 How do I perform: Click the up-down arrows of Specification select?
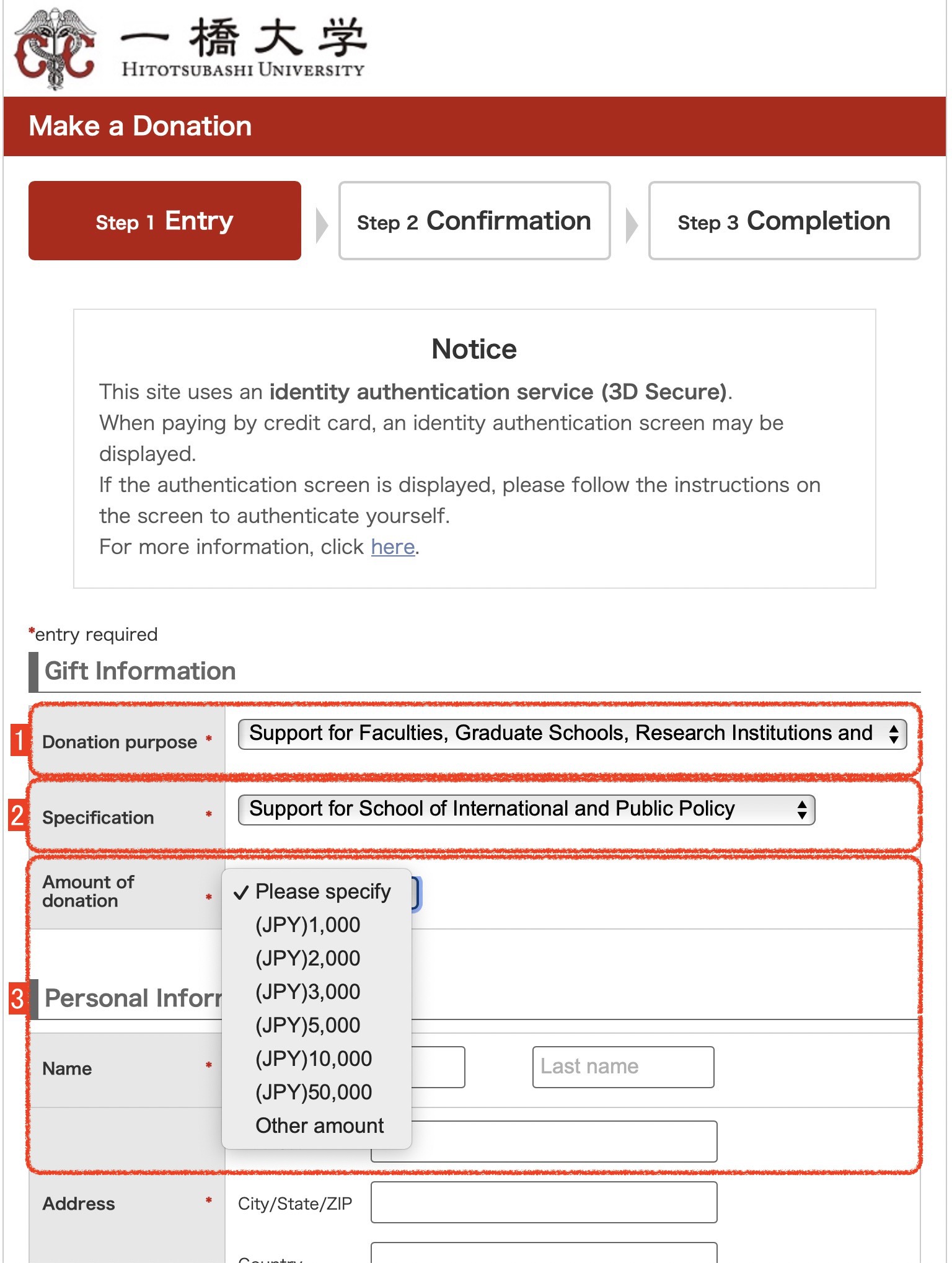801,810
